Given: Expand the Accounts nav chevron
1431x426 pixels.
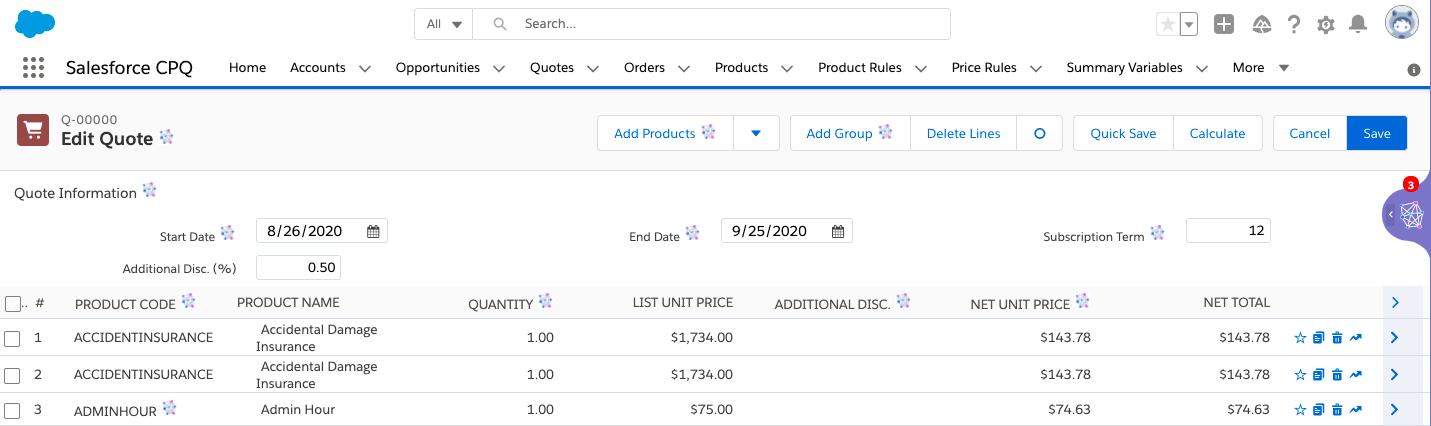Looking at the screenshot, I should 365,69.
